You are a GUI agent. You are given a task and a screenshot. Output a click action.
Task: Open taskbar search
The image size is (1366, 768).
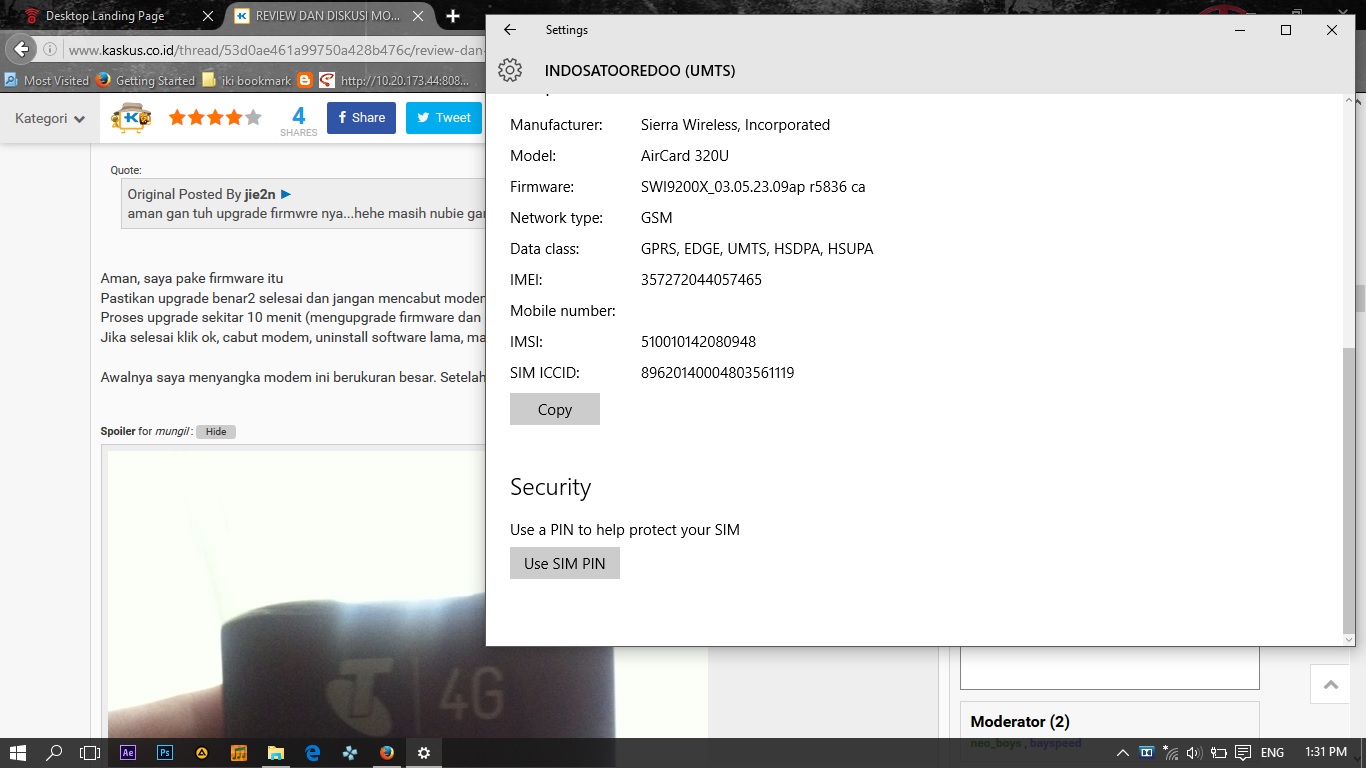click(x=54, y=753)
